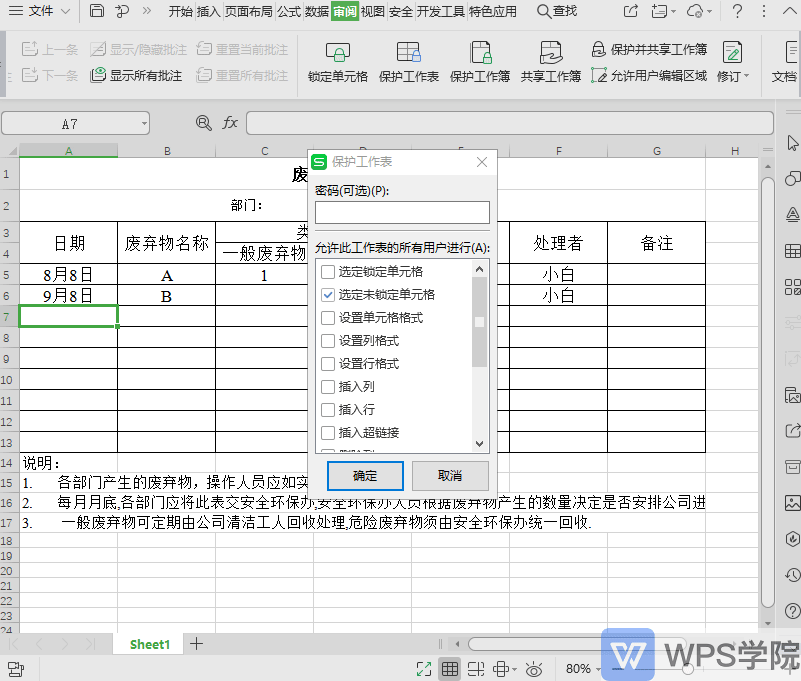
Task: Click the page break view icon in status bar
Action: click(476, 669)
